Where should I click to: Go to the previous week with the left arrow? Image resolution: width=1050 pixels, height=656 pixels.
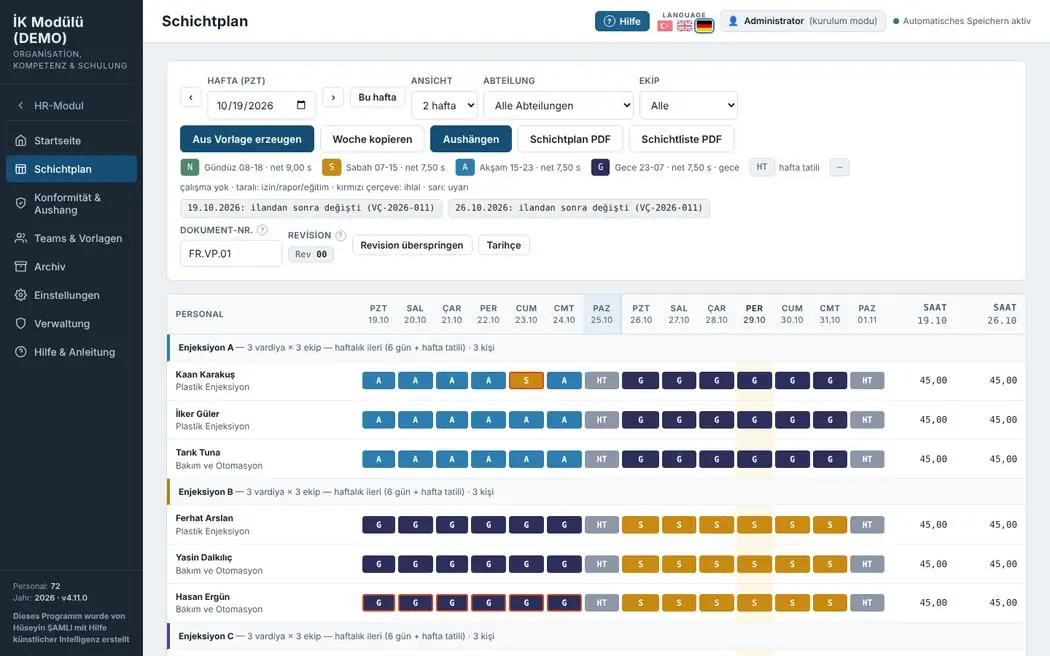pos(191,97)
